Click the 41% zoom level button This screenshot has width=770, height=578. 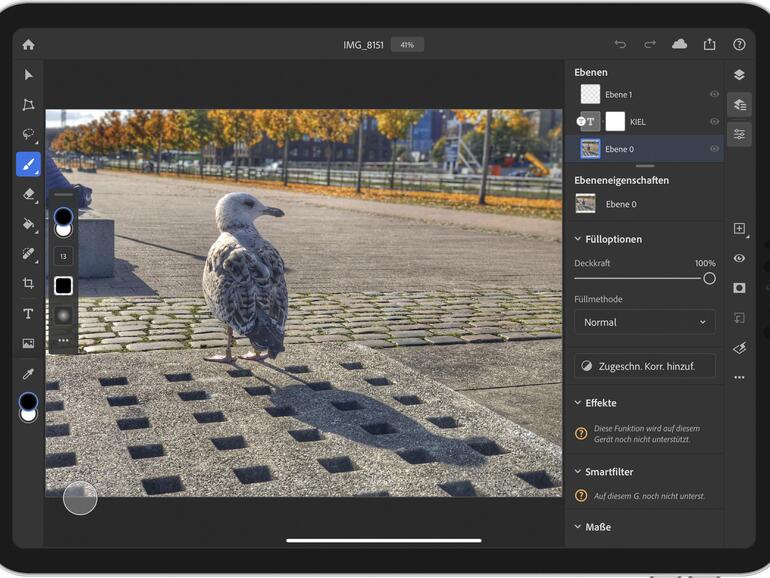click(407, 45)
